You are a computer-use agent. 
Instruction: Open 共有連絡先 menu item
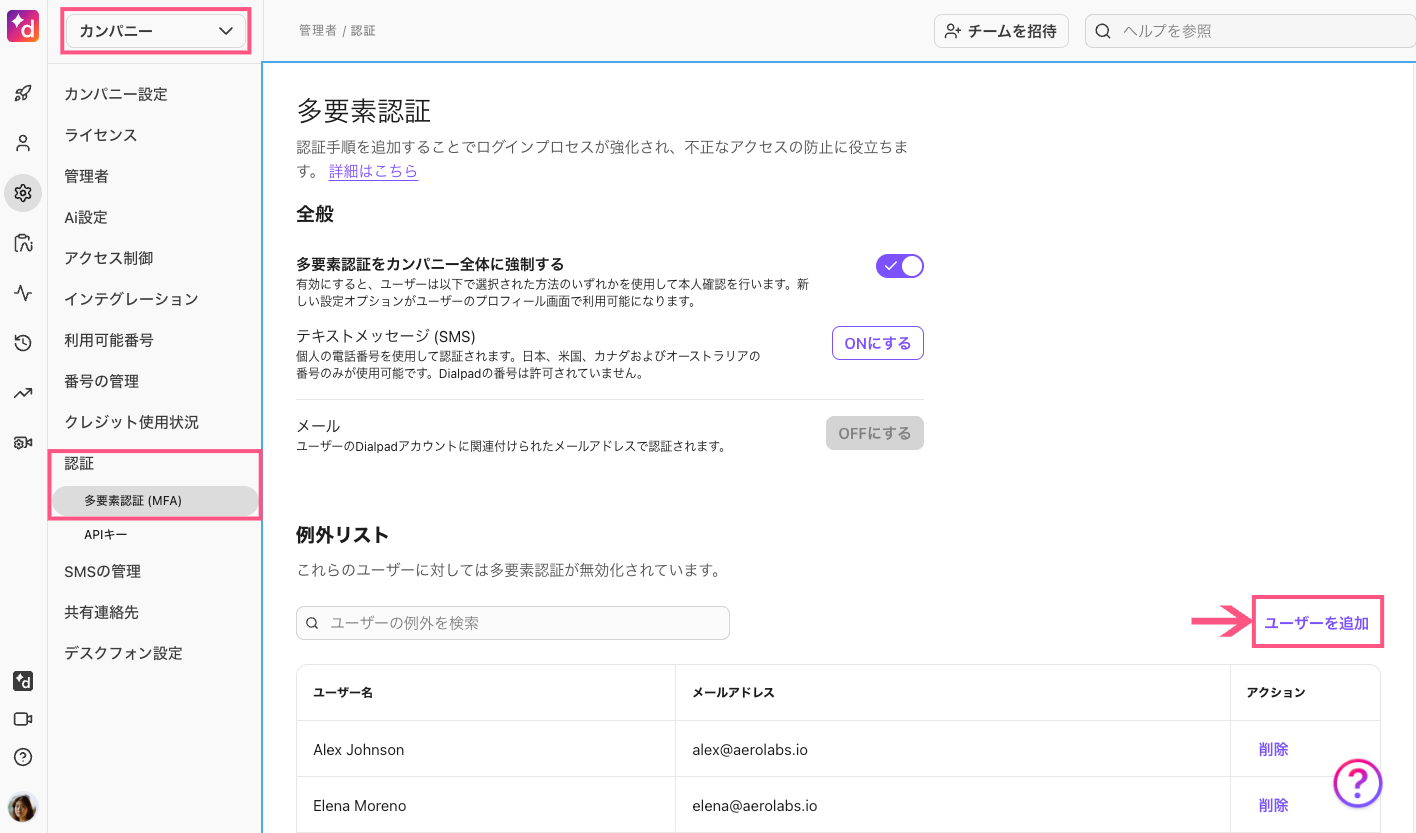coord(101,612)
